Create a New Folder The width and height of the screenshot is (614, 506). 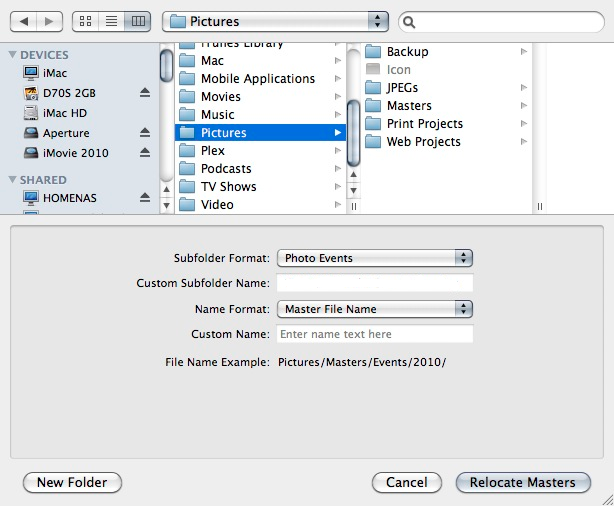(72, 482)
